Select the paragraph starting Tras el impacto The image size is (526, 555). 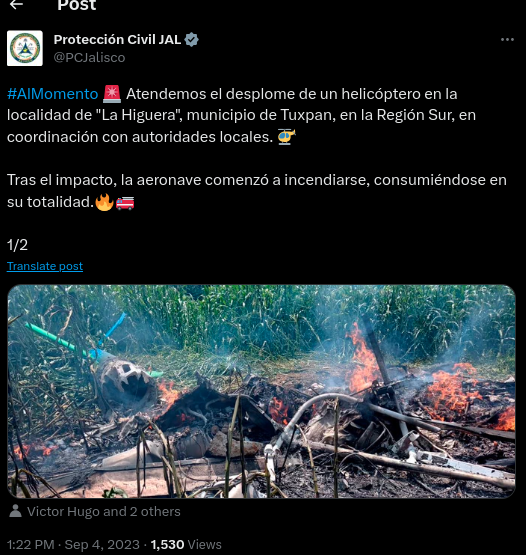point(257,191)
